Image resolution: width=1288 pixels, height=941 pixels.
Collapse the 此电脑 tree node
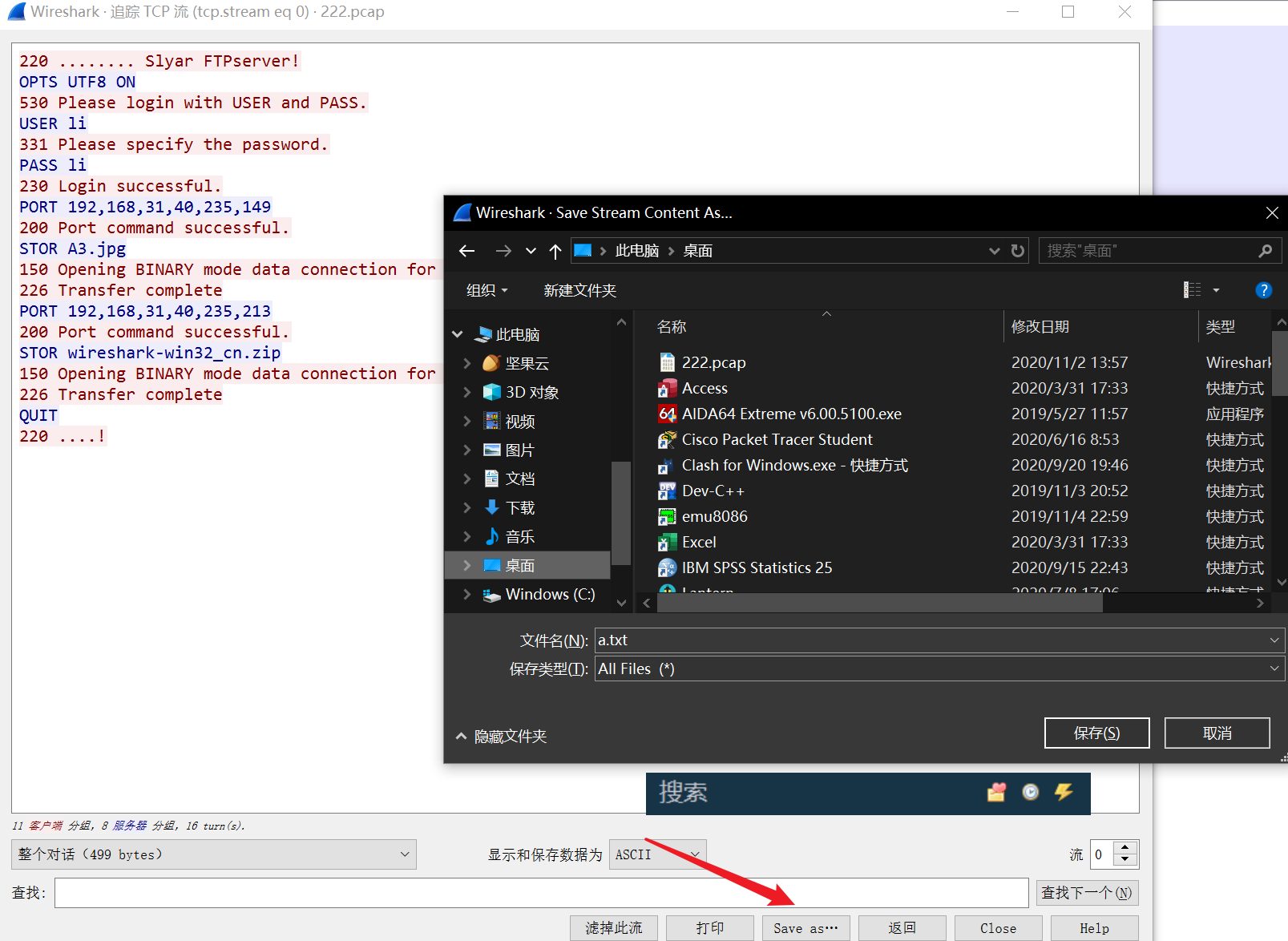coord(458,334)
